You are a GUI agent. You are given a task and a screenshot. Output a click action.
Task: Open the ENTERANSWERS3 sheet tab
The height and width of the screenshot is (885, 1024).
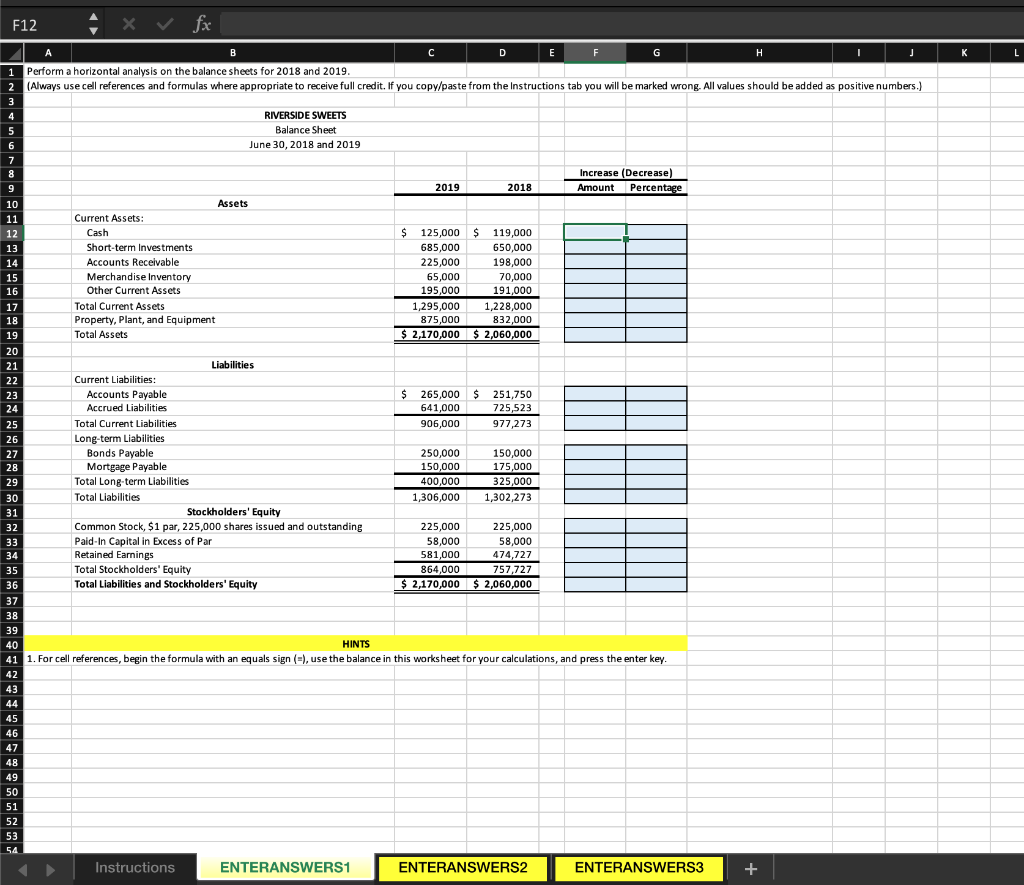point(638,867)
